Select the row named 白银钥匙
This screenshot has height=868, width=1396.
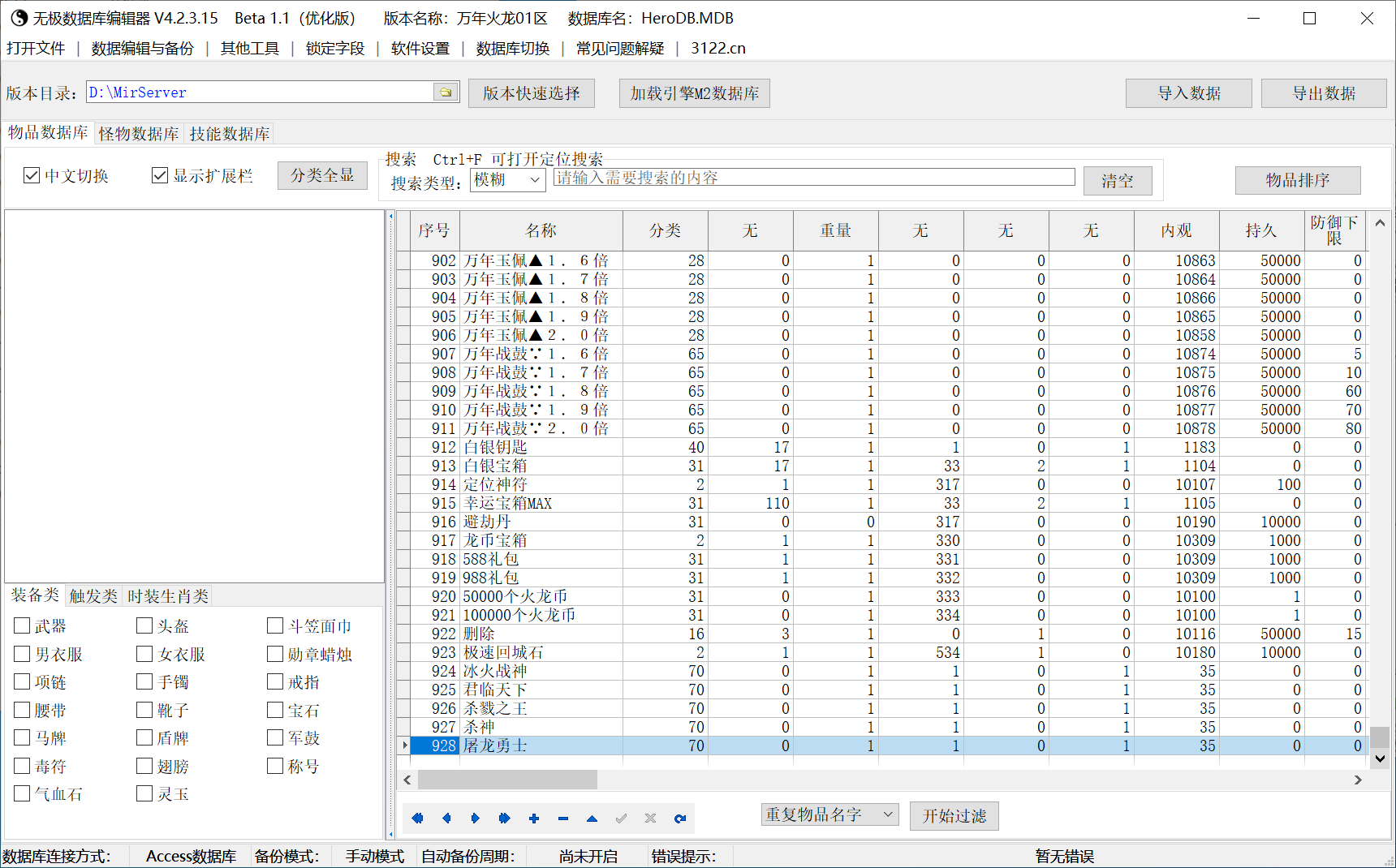click(x=881, y=447)
